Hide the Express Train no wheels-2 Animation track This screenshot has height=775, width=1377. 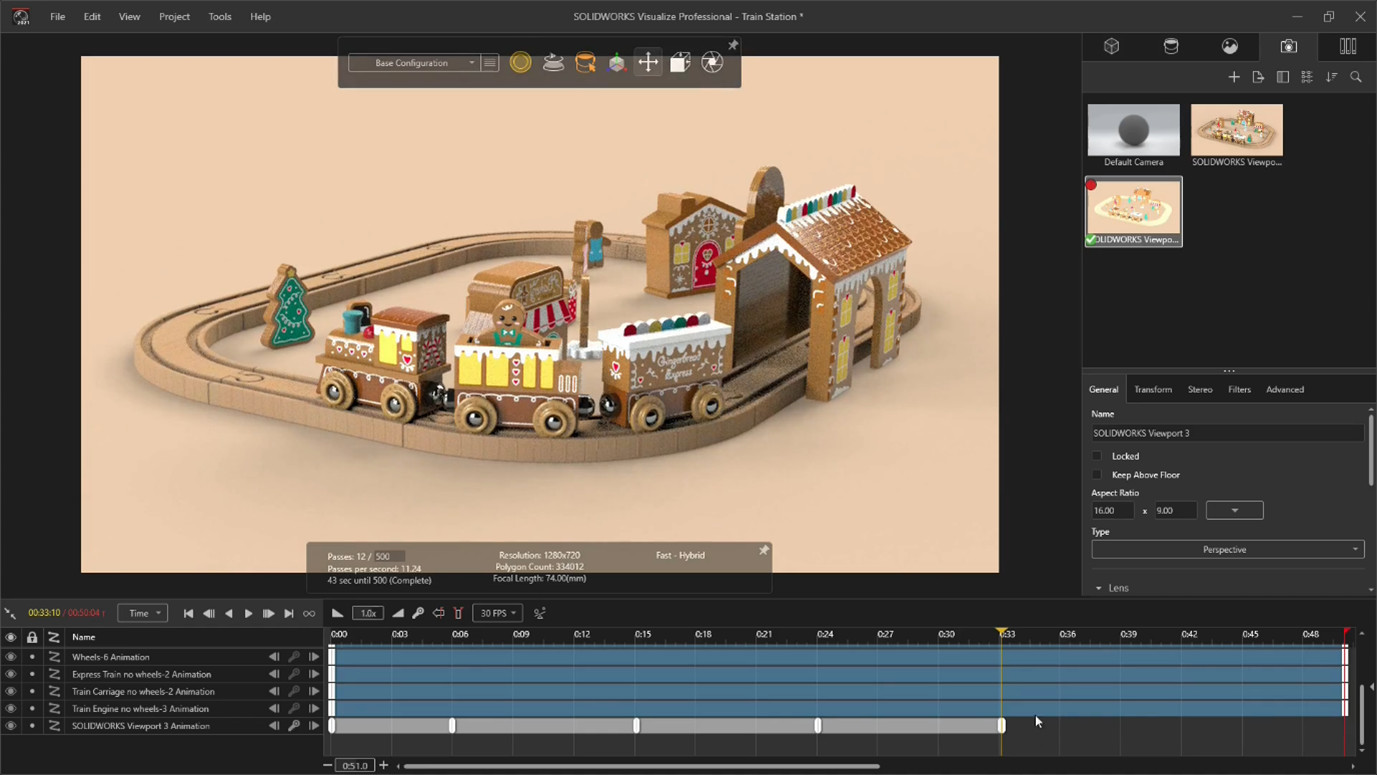[10, 674]
